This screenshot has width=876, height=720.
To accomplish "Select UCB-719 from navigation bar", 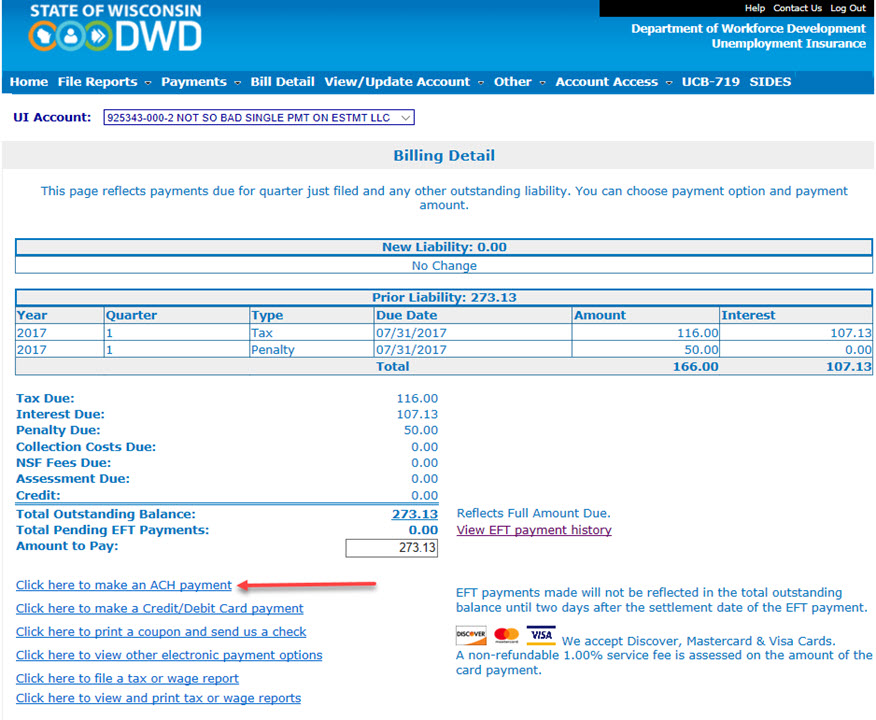I will pos(710,82).
